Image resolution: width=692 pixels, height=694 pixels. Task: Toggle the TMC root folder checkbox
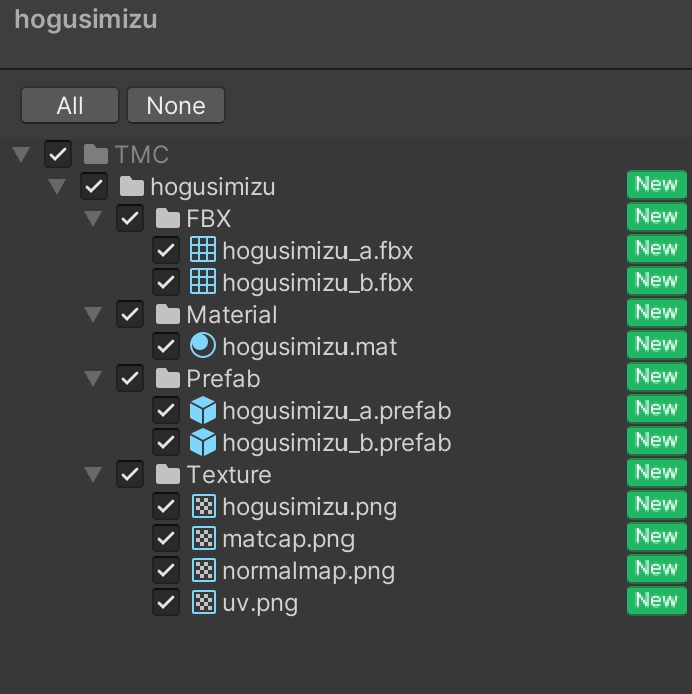(58, 154)
